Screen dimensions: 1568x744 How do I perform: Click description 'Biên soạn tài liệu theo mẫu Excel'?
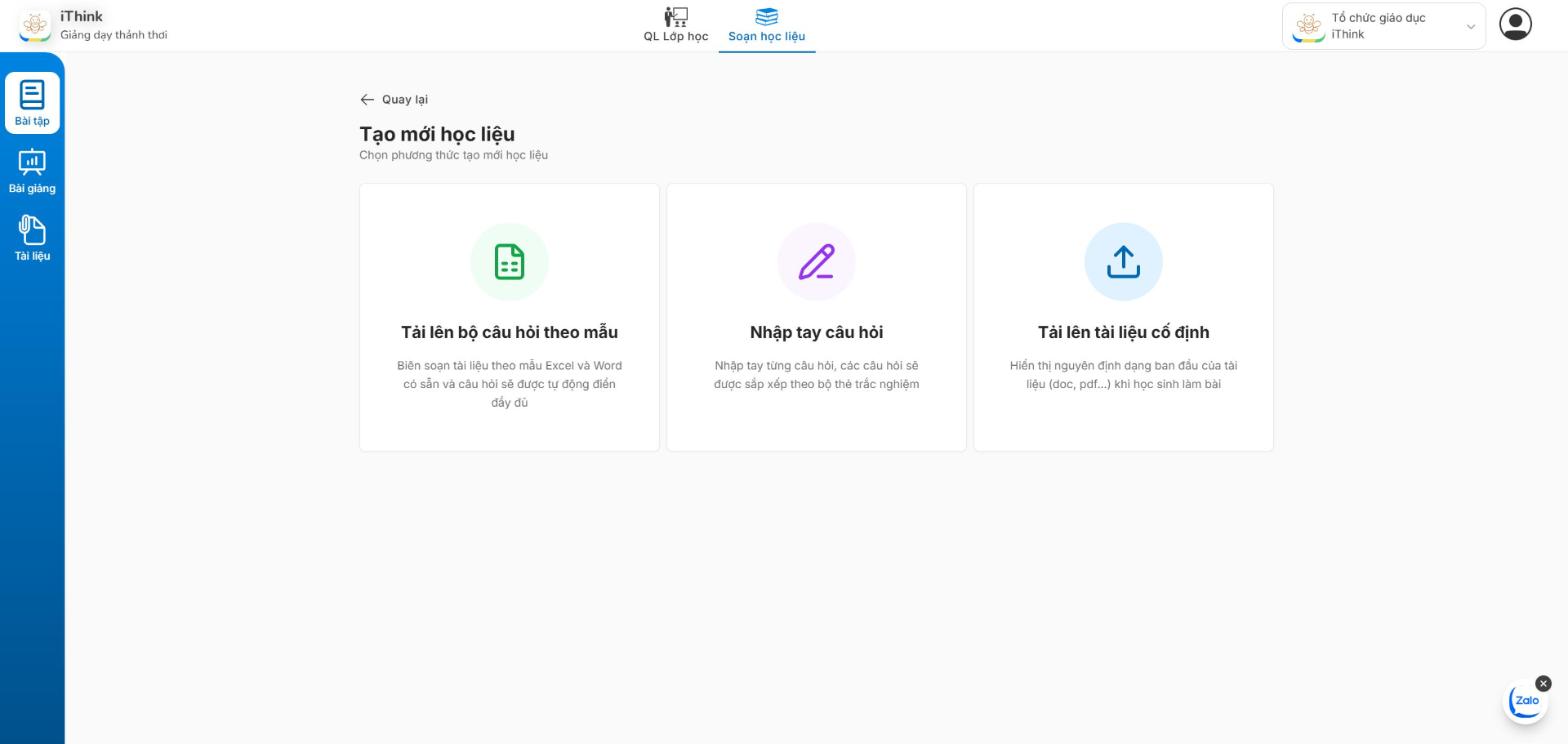[509, 384]
